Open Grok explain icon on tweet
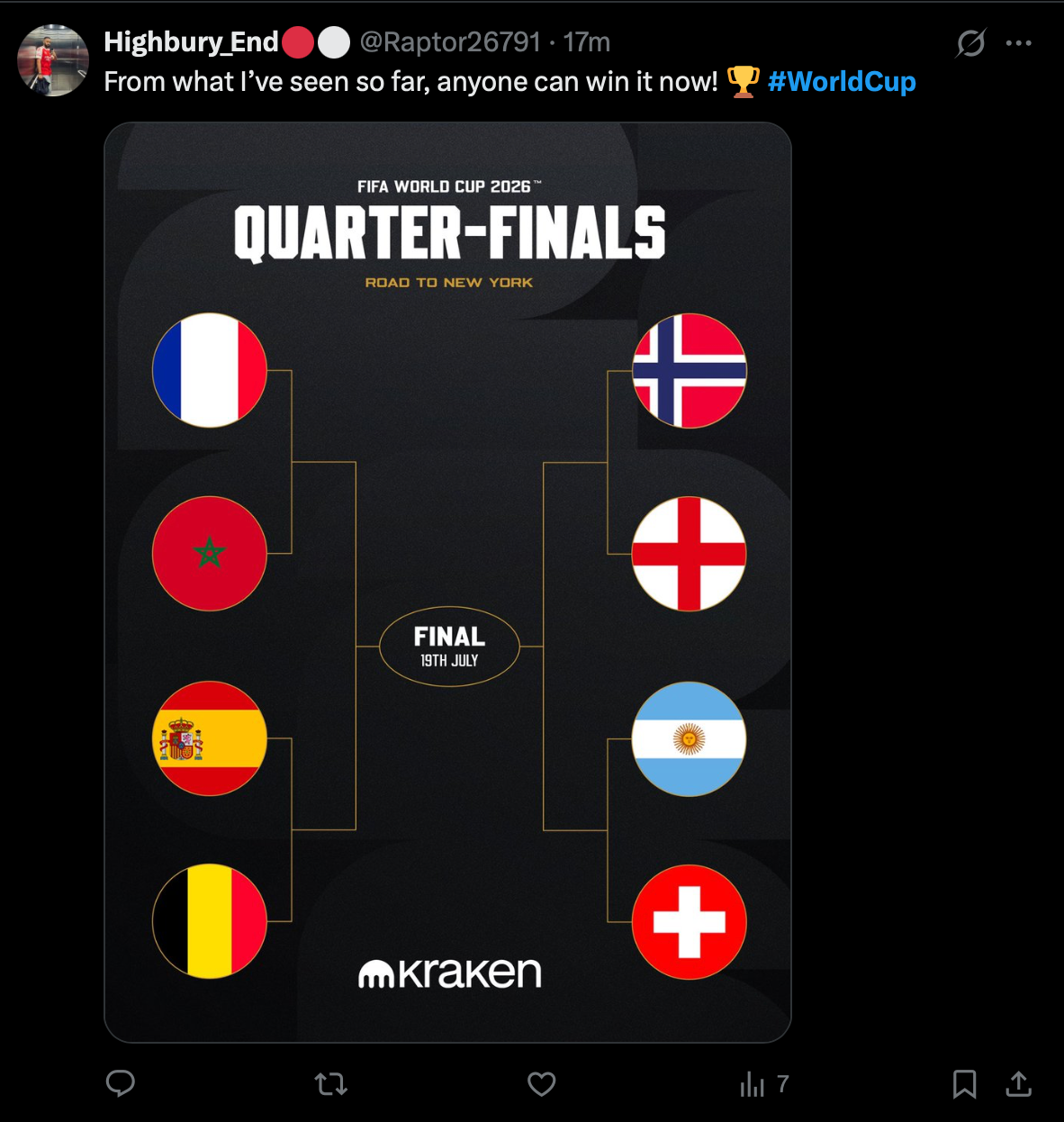This screenshot has height=1122, width=1064. coord(970,42)
